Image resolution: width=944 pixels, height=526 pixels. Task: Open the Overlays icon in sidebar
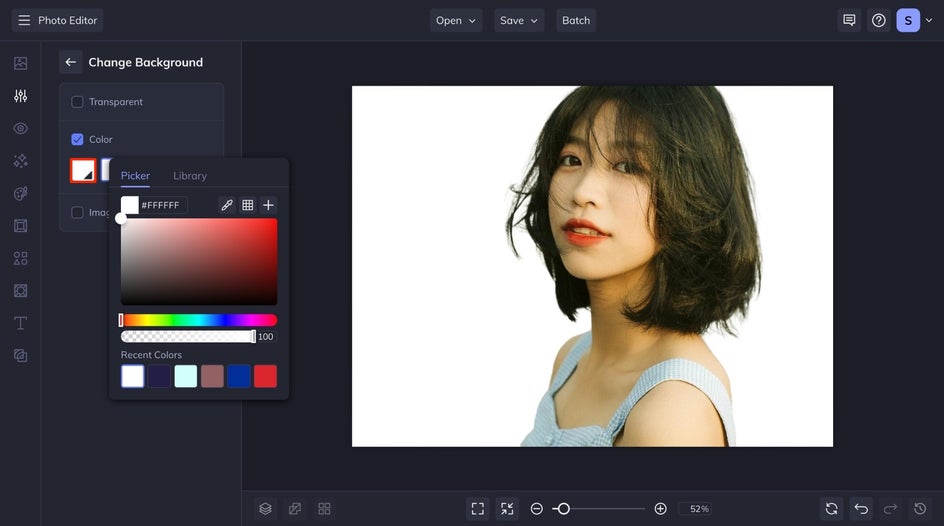tap(20, 291)
